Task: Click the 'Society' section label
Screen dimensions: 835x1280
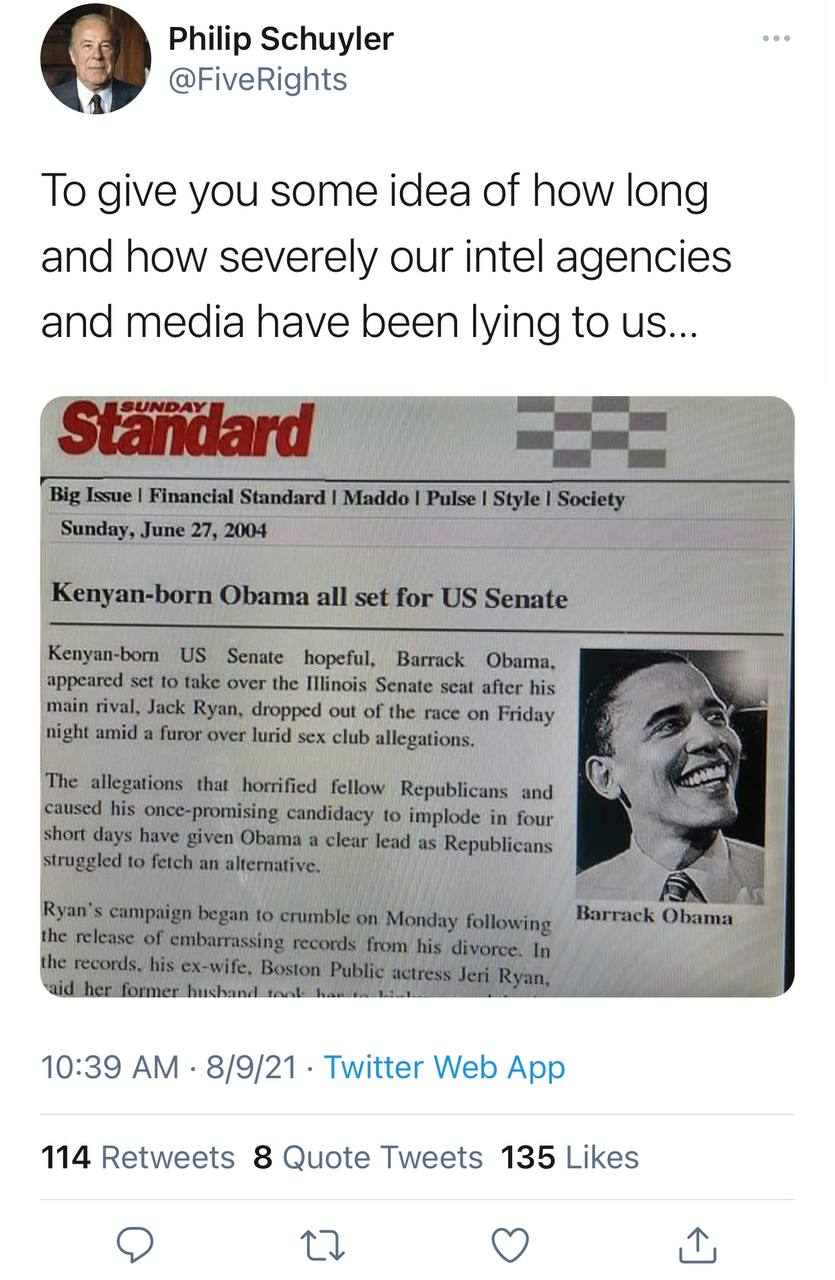Action: (x=590, y=498)
